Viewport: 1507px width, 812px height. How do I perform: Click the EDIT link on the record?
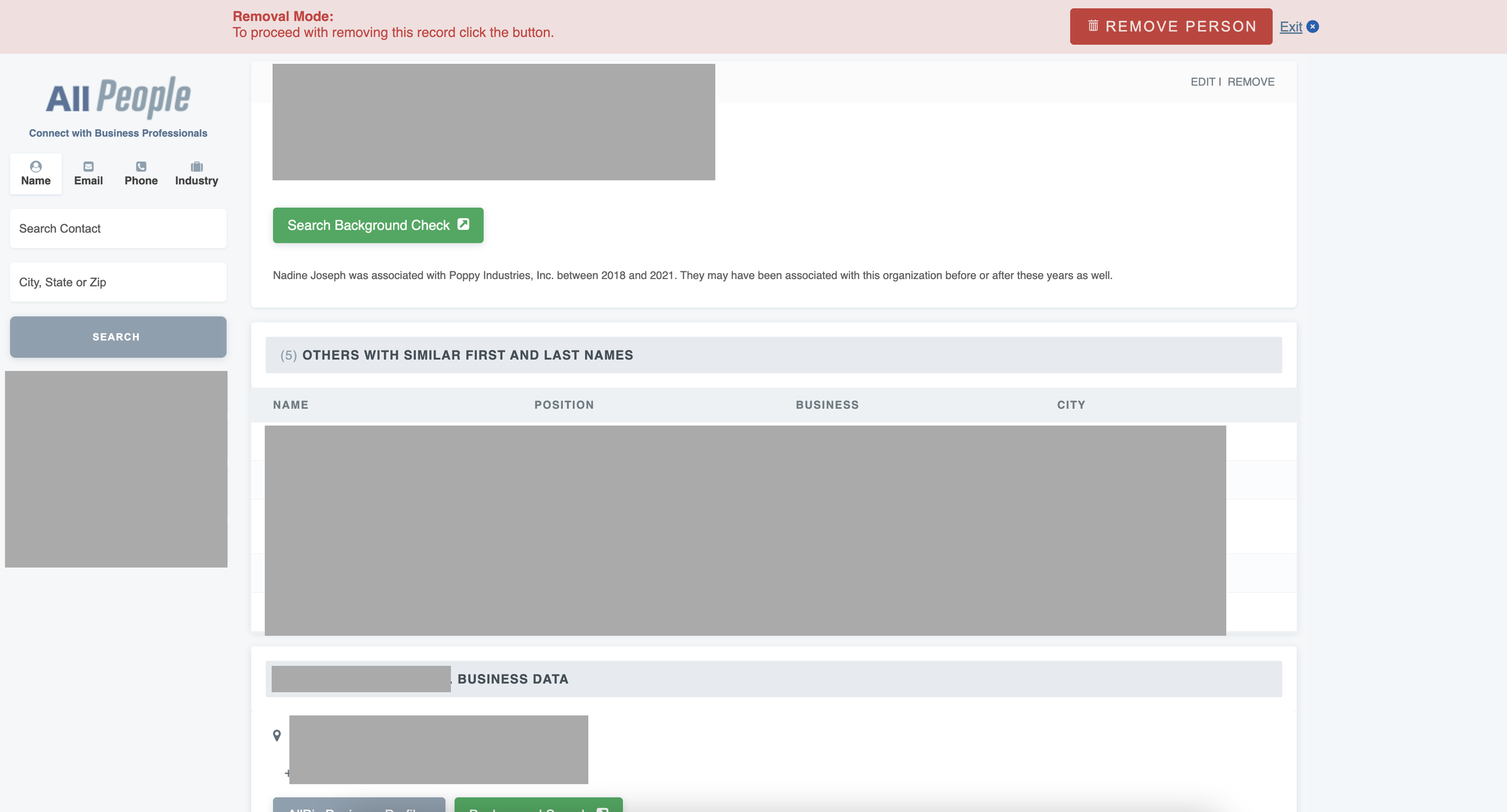pyautogui.click(x=1203, y=82)
